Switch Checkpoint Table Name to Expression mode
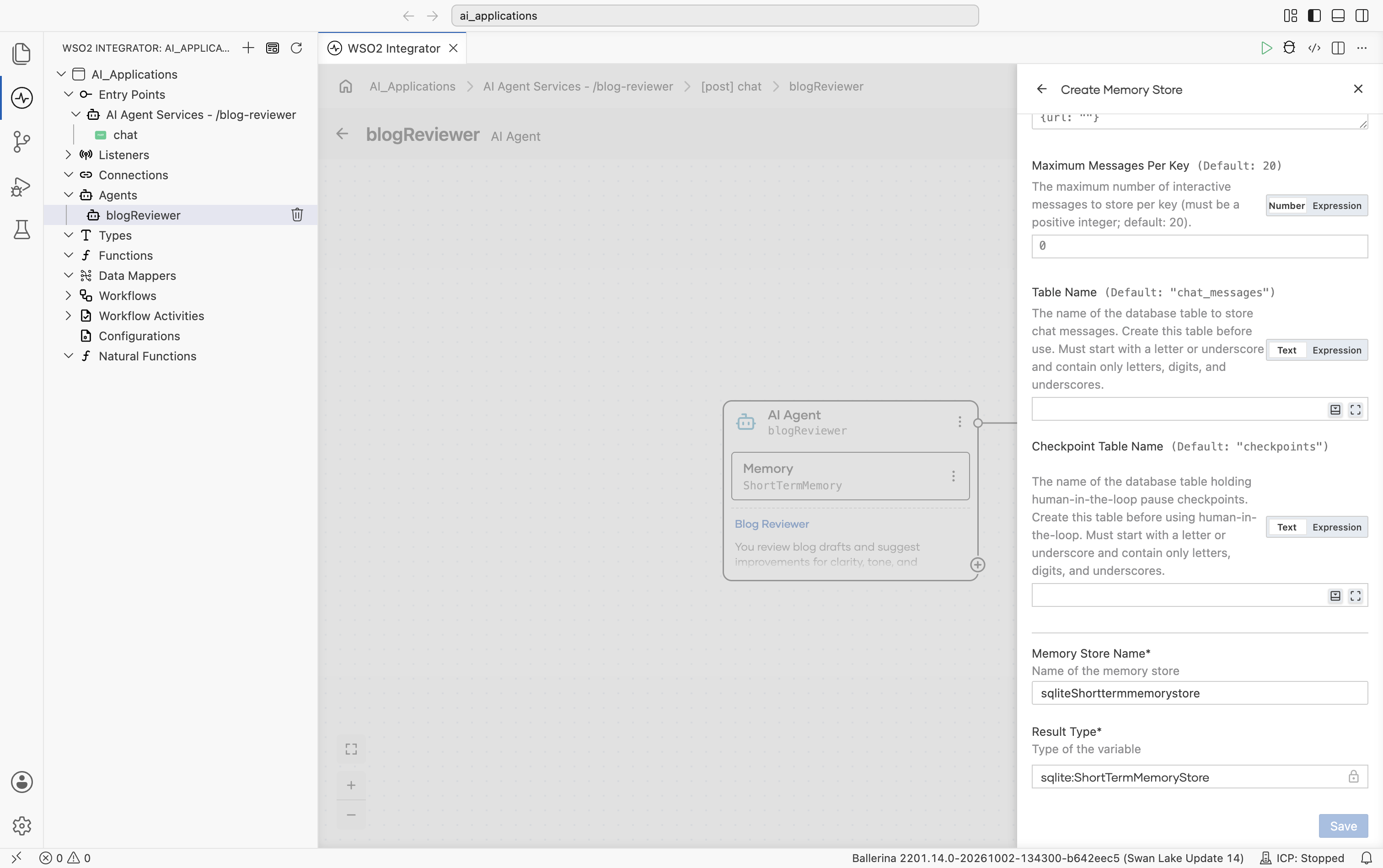 (1337, 527)
